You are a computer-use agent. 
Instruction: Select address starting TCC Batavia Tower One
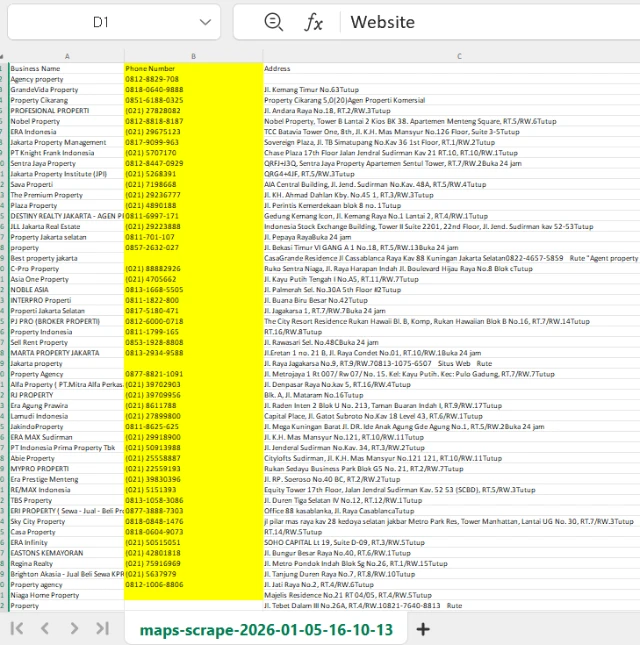[x=451, y=132]
